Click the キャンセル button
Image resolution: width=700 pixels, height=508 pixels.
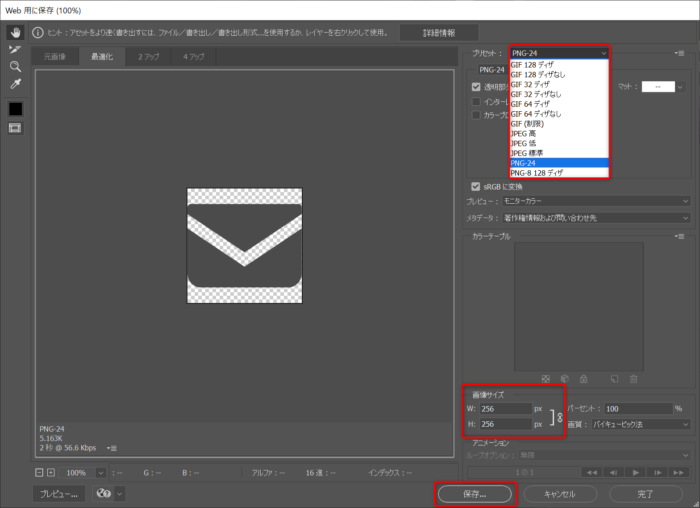pos(559,494)
